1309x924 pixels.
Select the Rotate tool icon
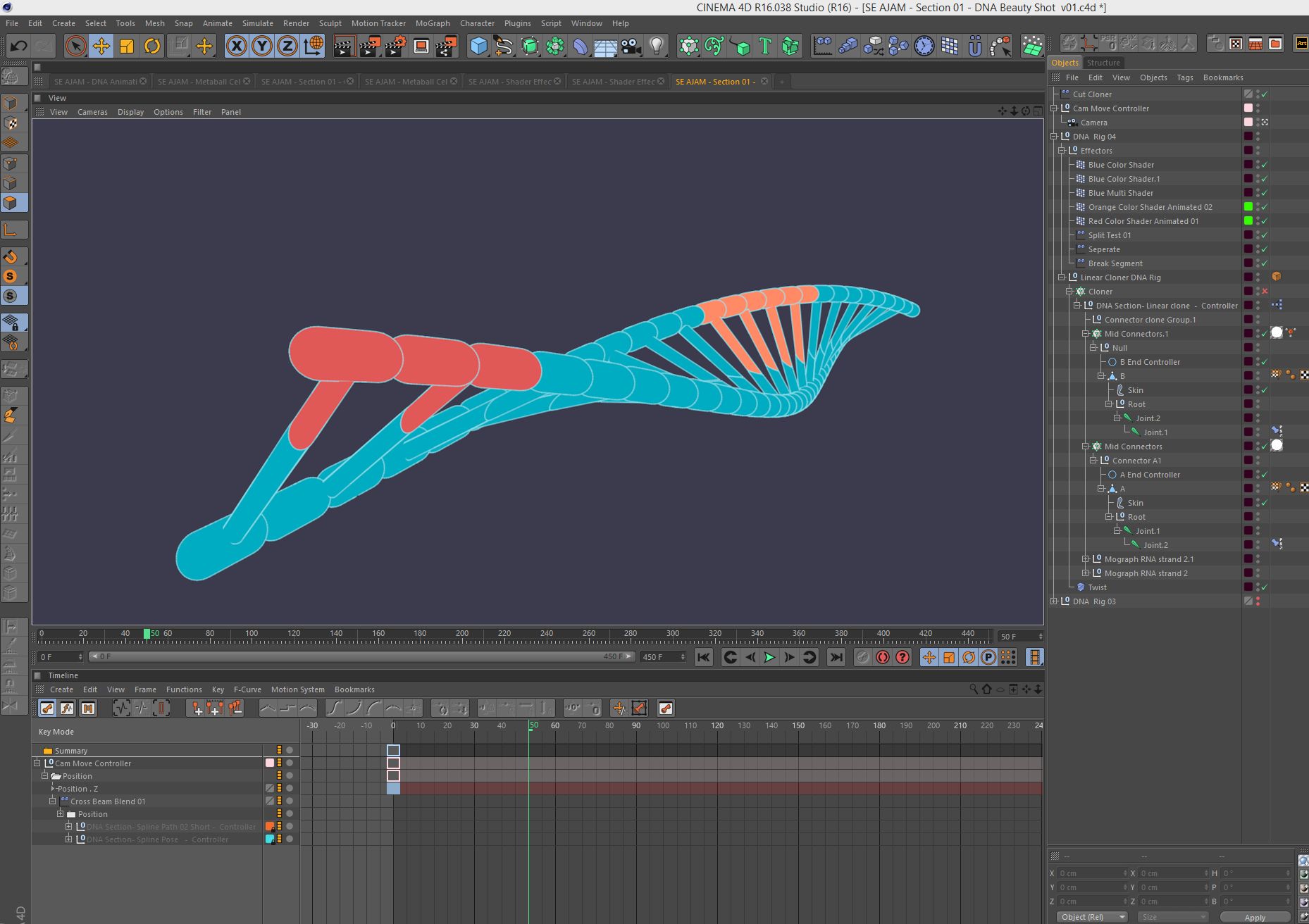pyautogui.click(x=152, y=46)
